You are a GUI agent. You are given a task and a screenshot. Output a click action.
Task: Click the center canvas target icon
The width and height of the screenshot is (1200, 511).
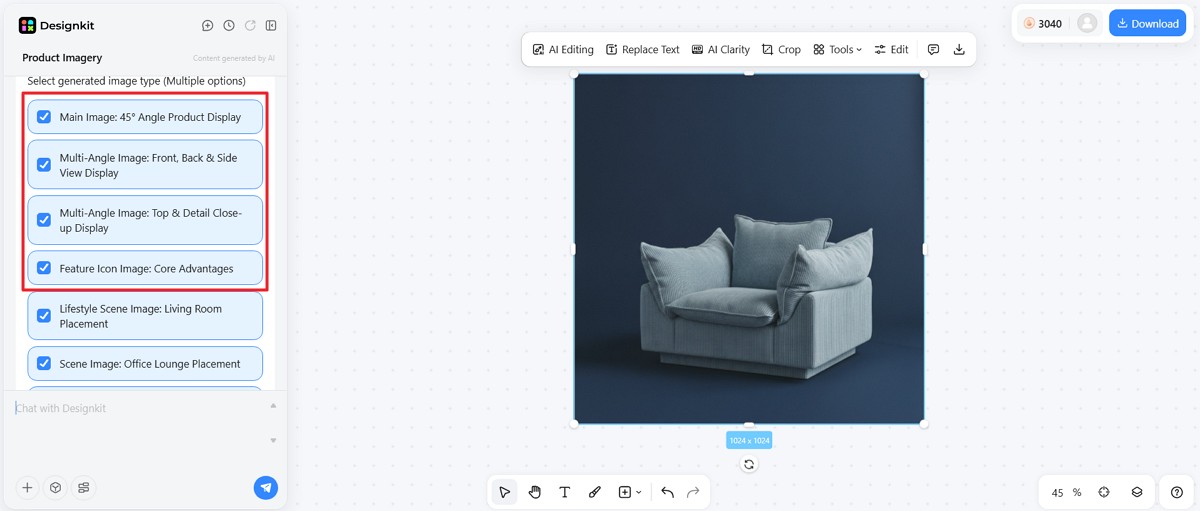[1104, 492]
